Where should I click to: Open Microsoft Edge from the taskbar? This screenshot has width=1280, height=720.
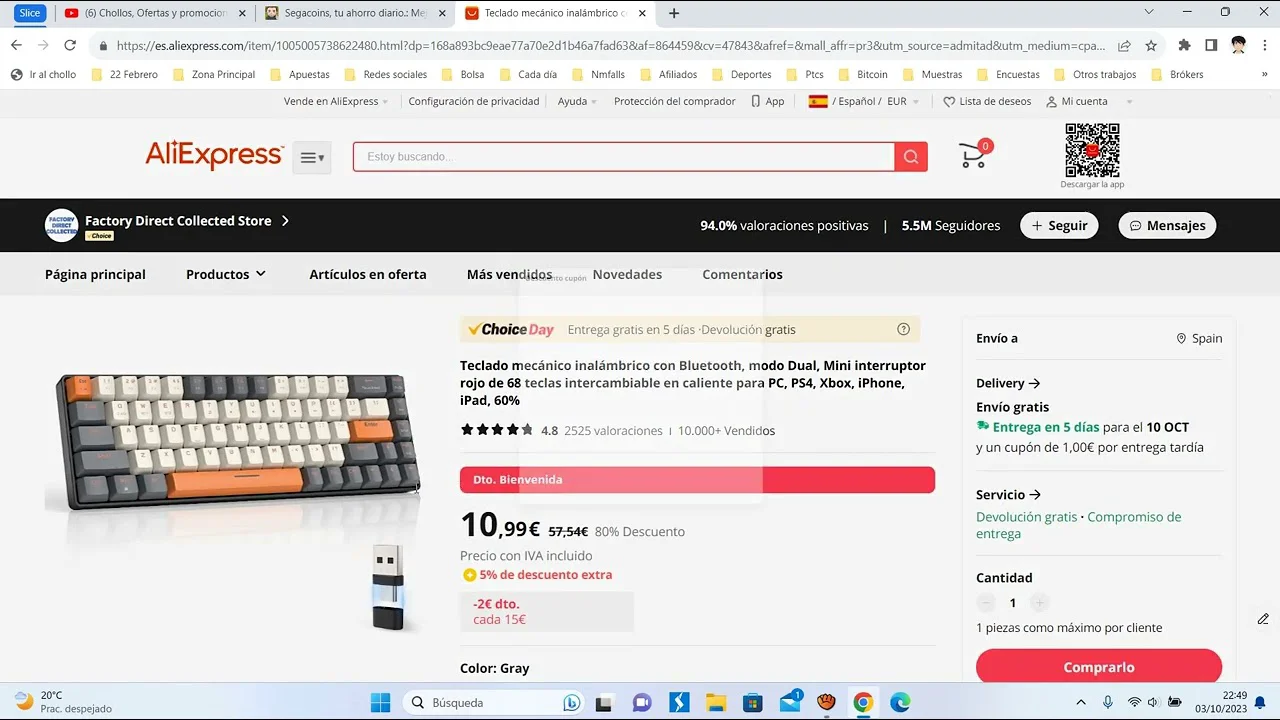pyautogui.click(x=900, y=702)
